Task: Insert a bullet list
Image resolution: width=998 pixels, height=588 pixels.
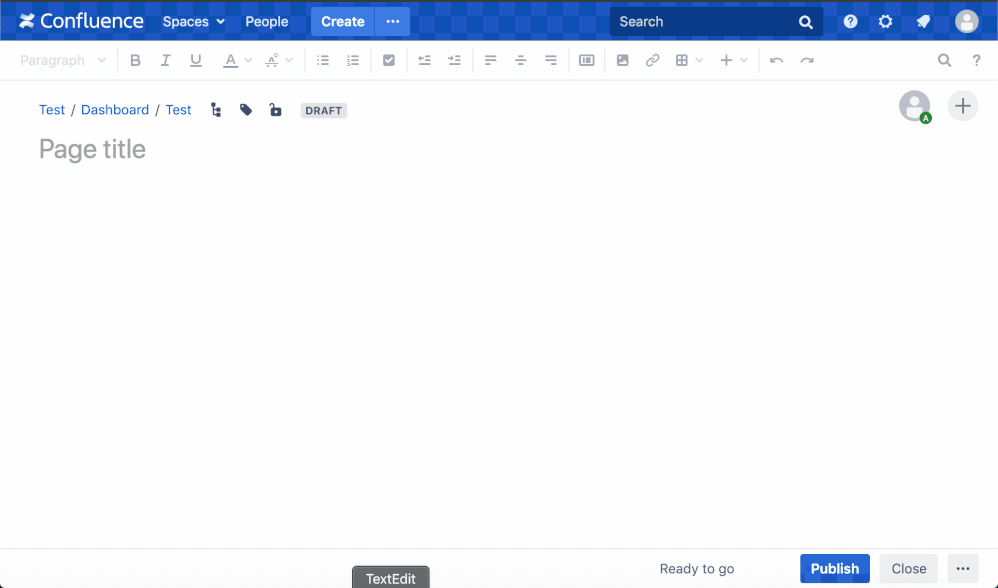Action: coord(323,60)
